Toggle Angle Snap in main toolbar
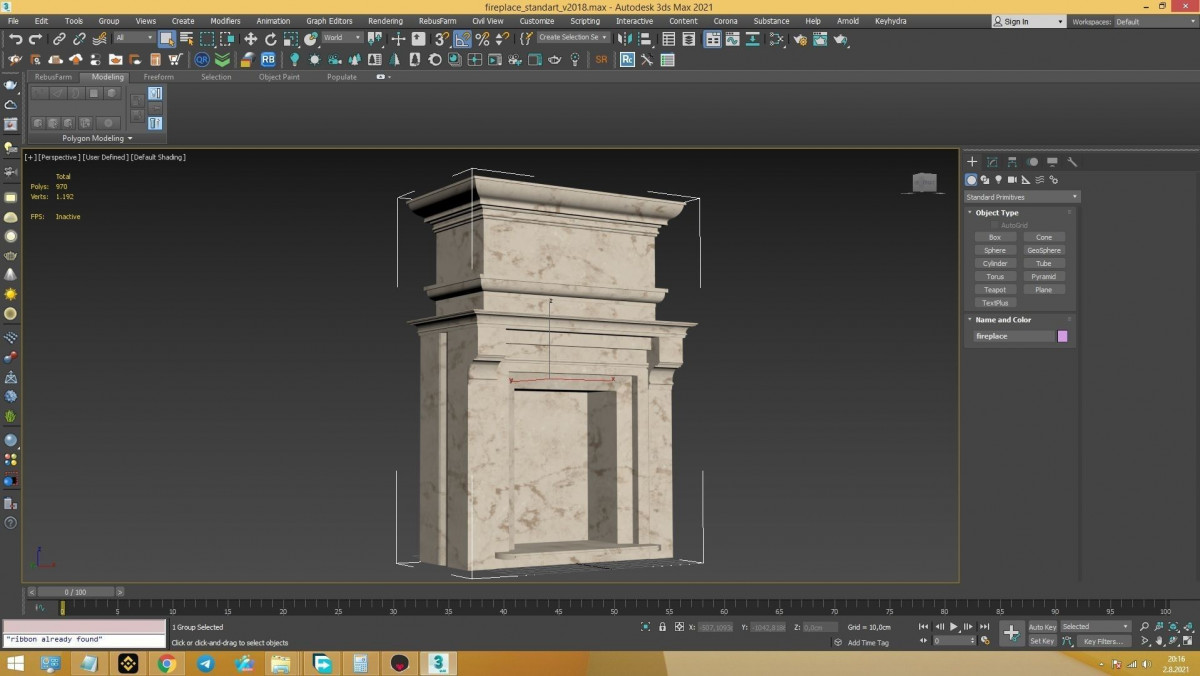1200x676 pixels. tap(463, 39)
